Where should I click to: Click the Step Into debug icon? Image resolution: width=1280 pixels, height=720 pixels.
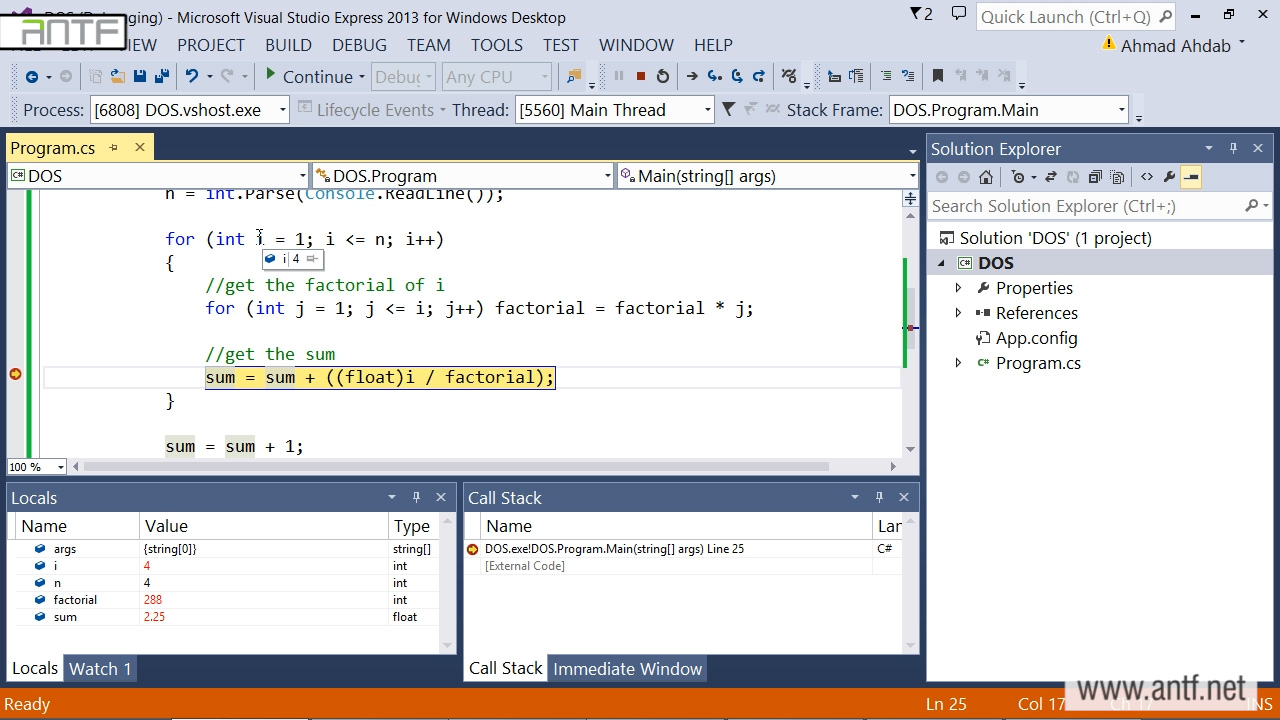pyautogui.click(x=714, y=76)
